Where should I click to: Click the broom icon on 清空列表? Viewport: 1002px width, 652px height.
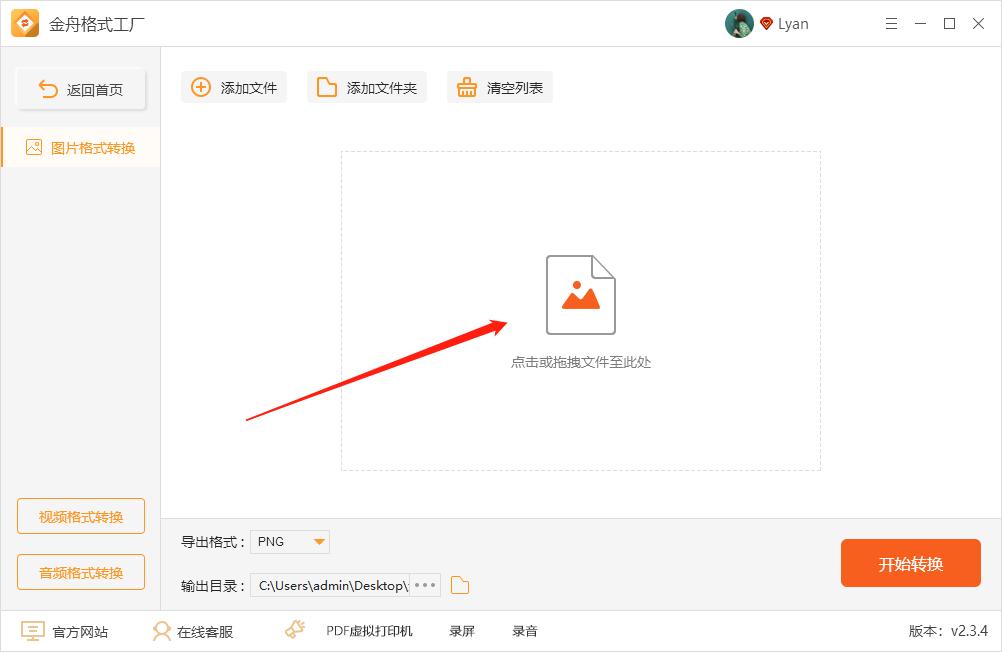click(466, 87)
